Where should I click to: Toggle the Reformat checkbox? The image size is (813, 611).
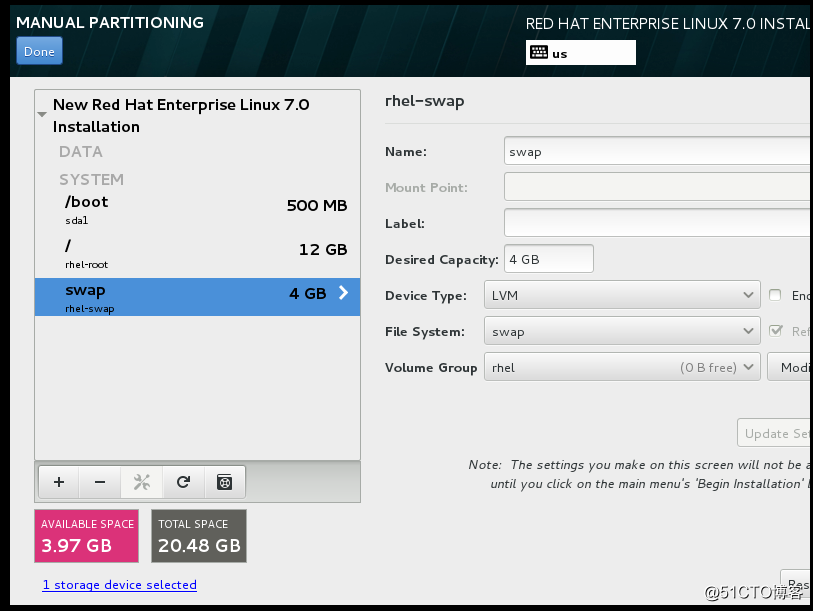(x=775, y=331)
